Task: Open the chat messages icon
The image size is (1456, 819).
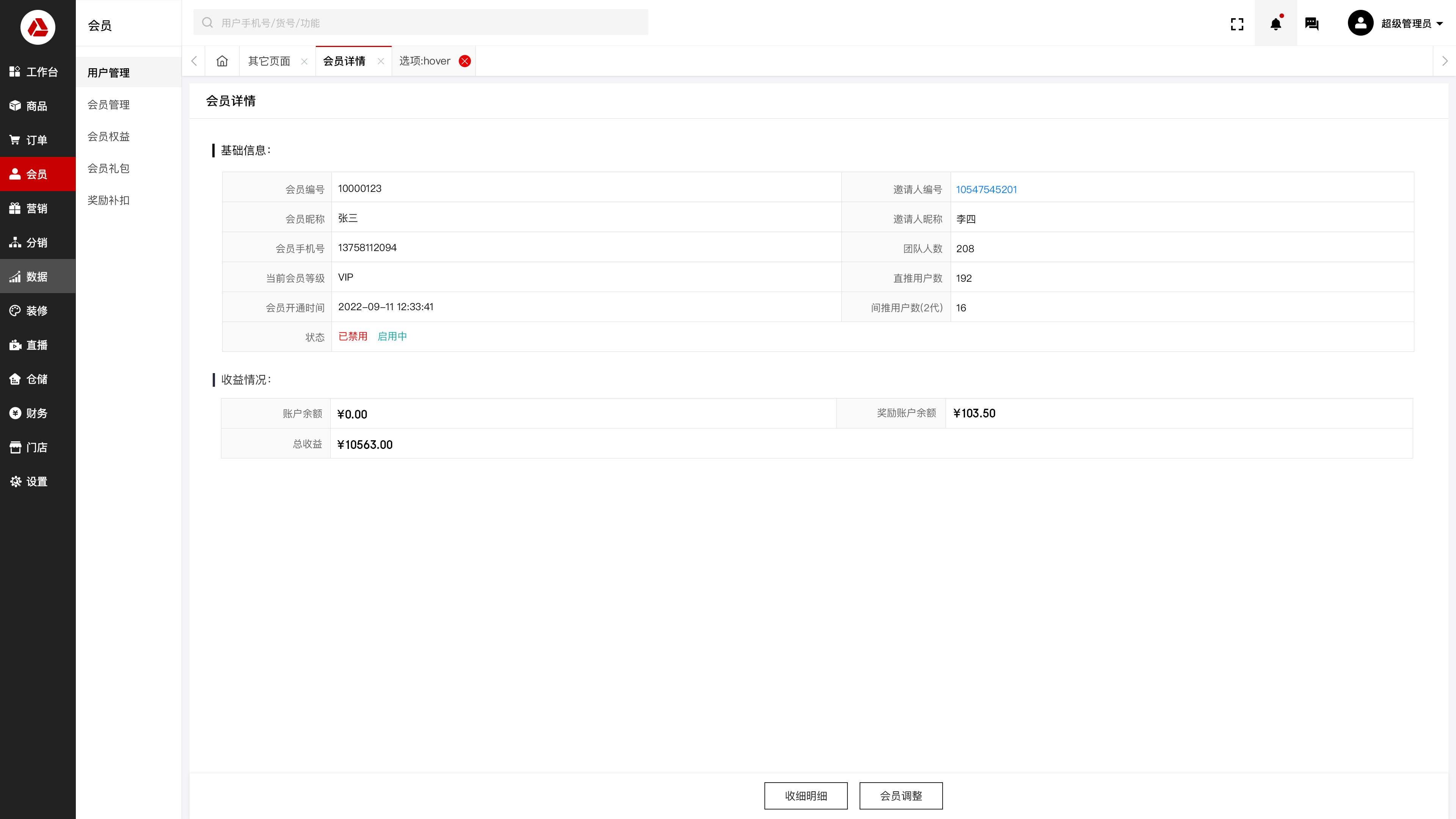Action: tap(1311, 24)
